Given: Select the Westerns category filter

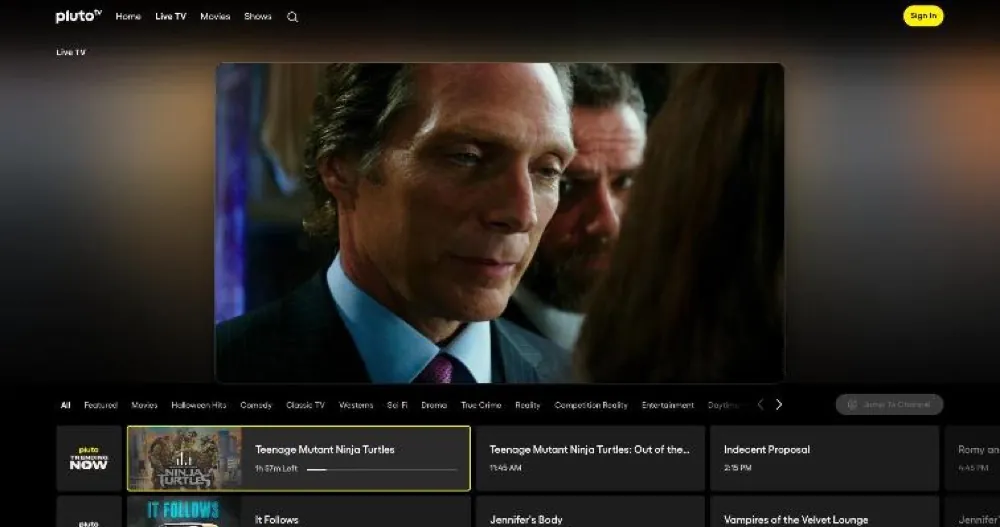Looking at the screenshot, I should (x=356, y=405).
